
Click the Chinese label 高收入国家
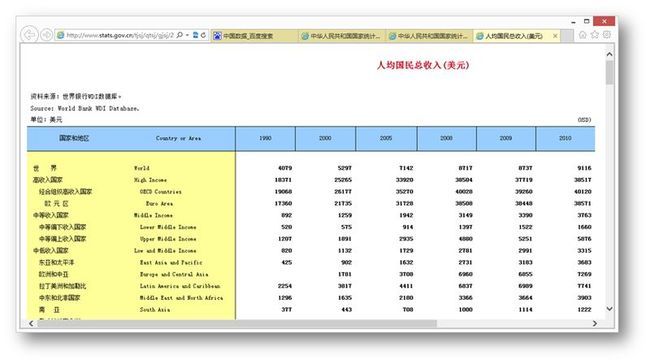click(48, 180)
